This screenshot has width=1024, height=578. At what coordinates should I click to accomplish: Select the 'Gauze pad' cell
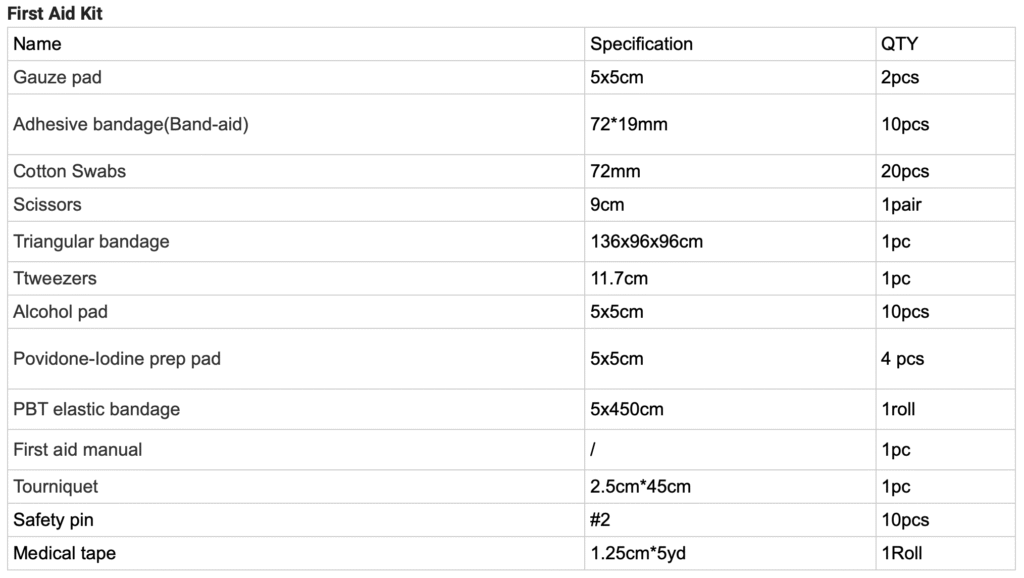pos(57,77)
